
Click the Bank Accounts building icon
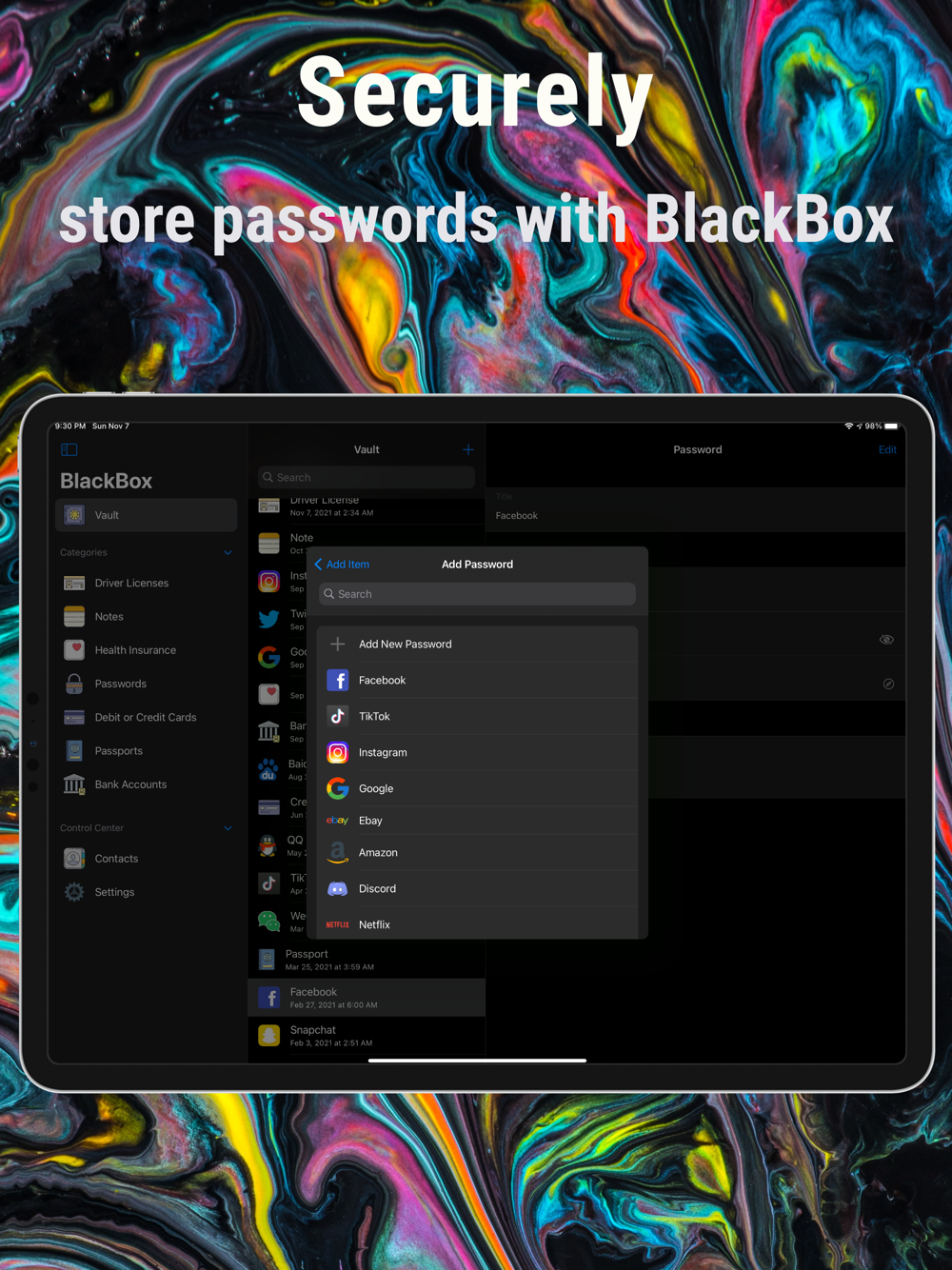point(74,784)
